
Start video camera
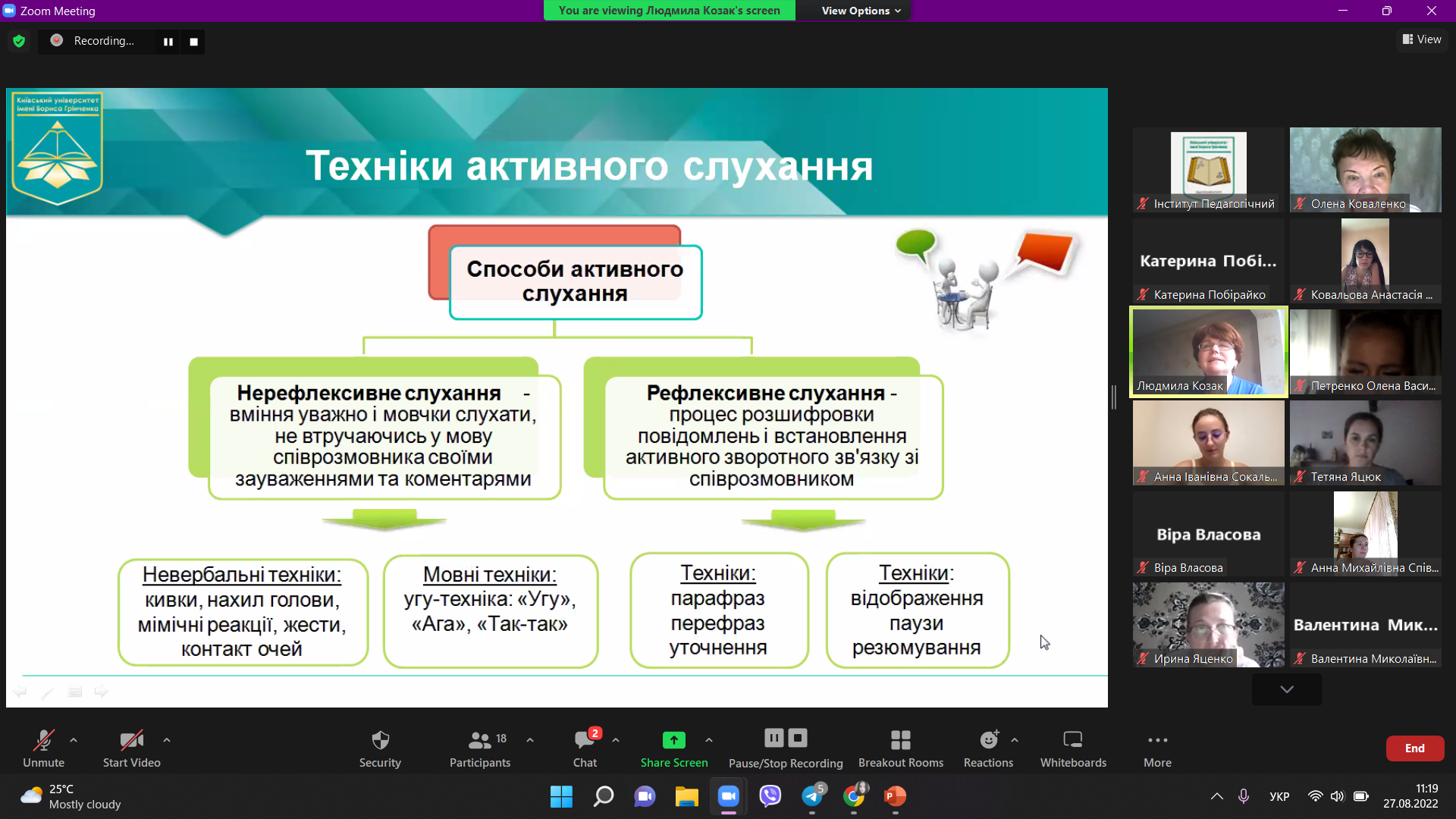pyautogui.click(x=131, y=747)
